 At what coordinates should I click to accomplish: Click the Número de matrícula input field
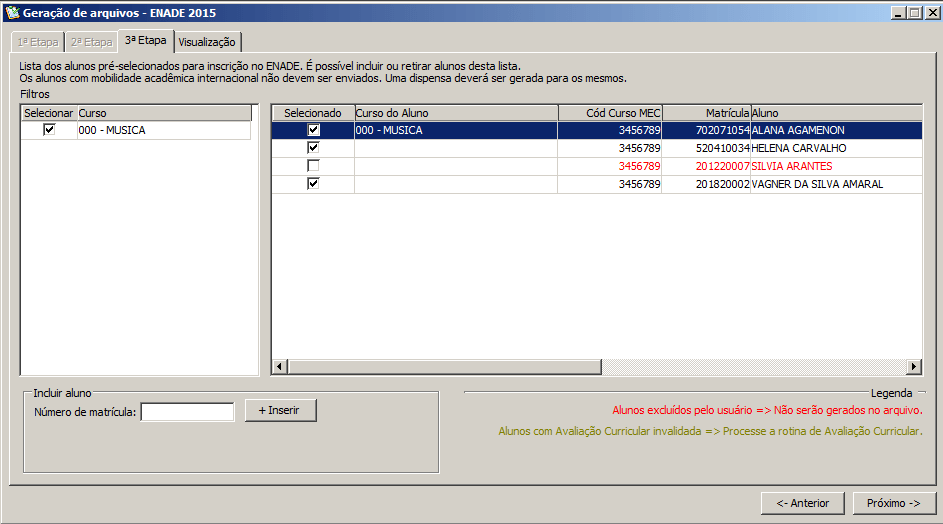tap(187, 411)
